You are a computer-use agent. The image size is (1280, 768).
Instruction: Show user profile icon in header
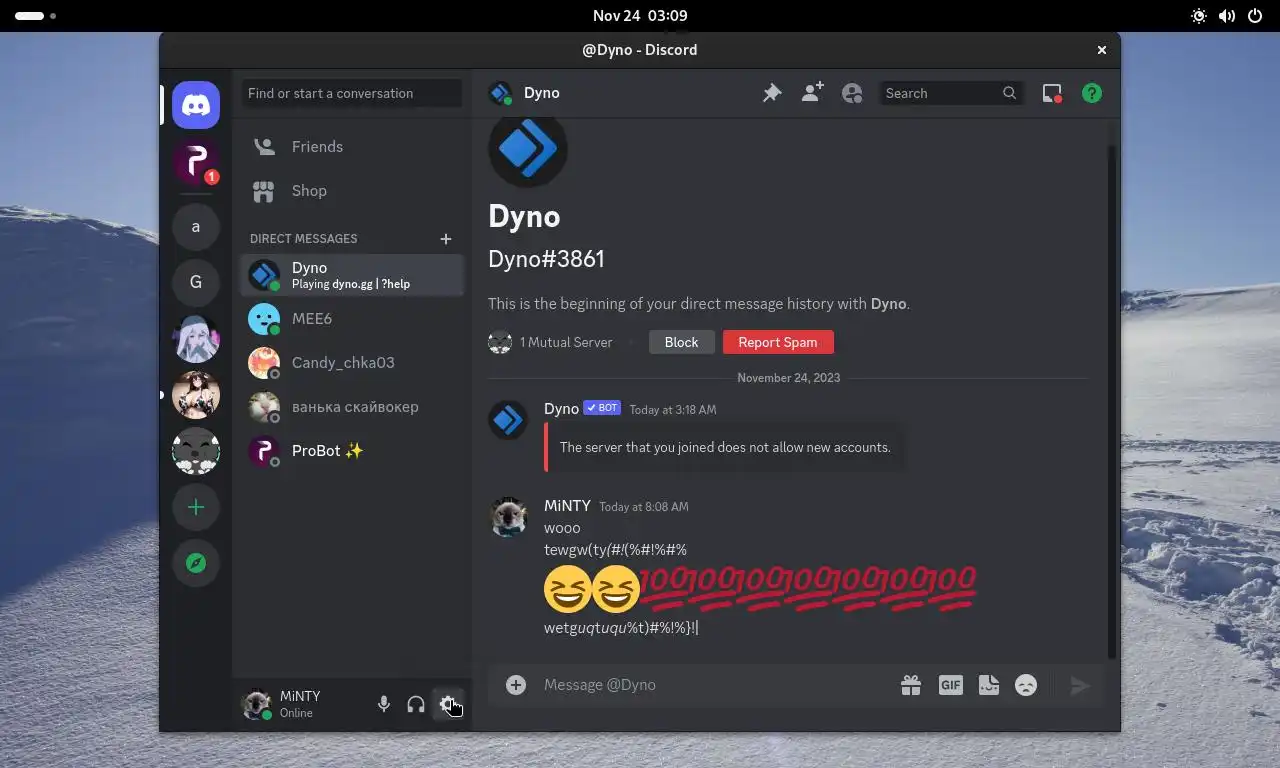[852, 93]
